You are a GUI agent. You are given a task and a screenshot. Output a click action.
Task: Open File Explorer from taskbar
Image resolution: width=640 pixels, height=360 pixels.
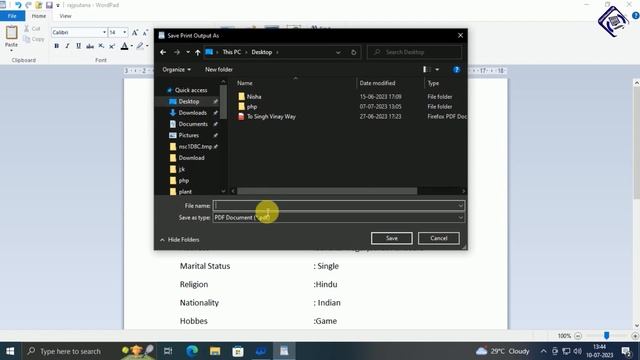[215, 351]
